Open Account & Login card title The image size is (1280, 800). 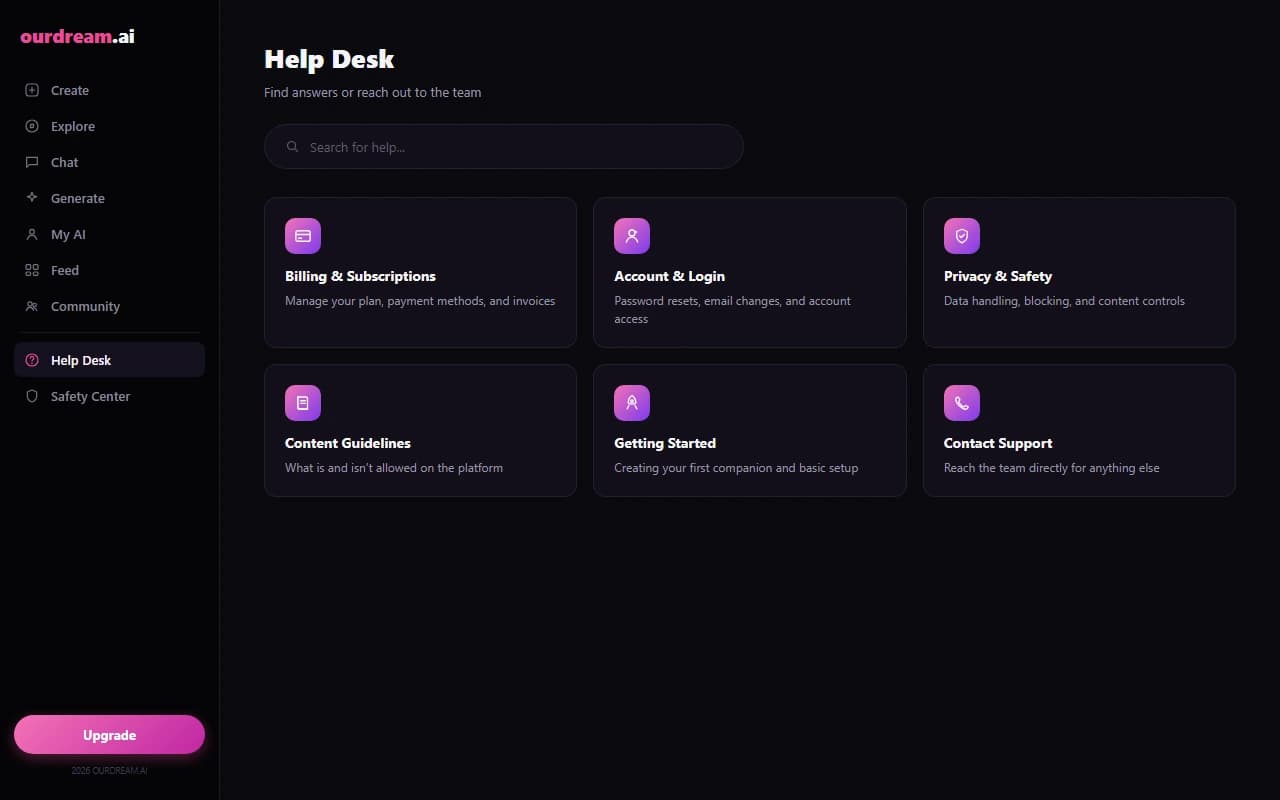669,276
